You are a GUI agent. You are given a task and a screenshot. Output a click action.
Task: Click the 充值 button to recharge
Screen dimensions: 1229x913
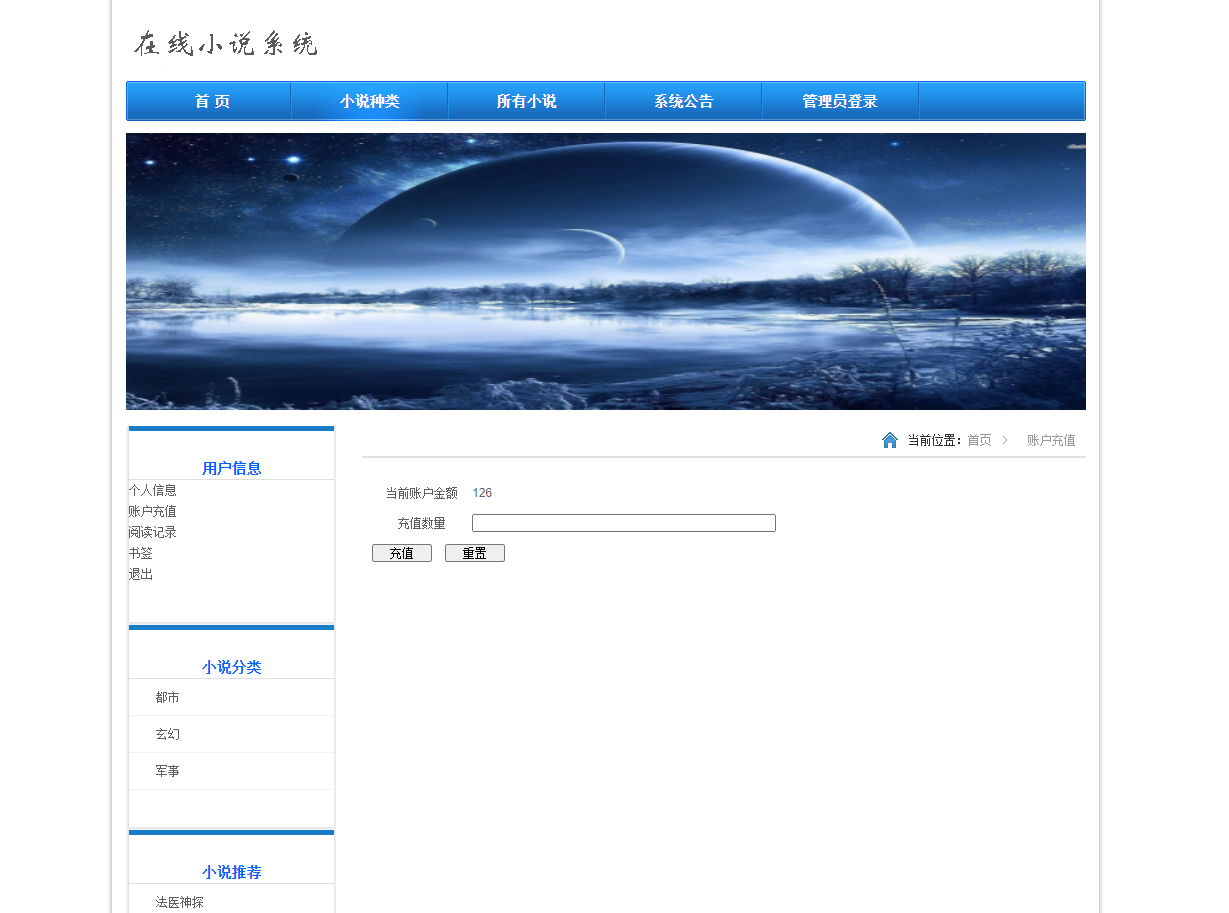[x=401, y=552]
